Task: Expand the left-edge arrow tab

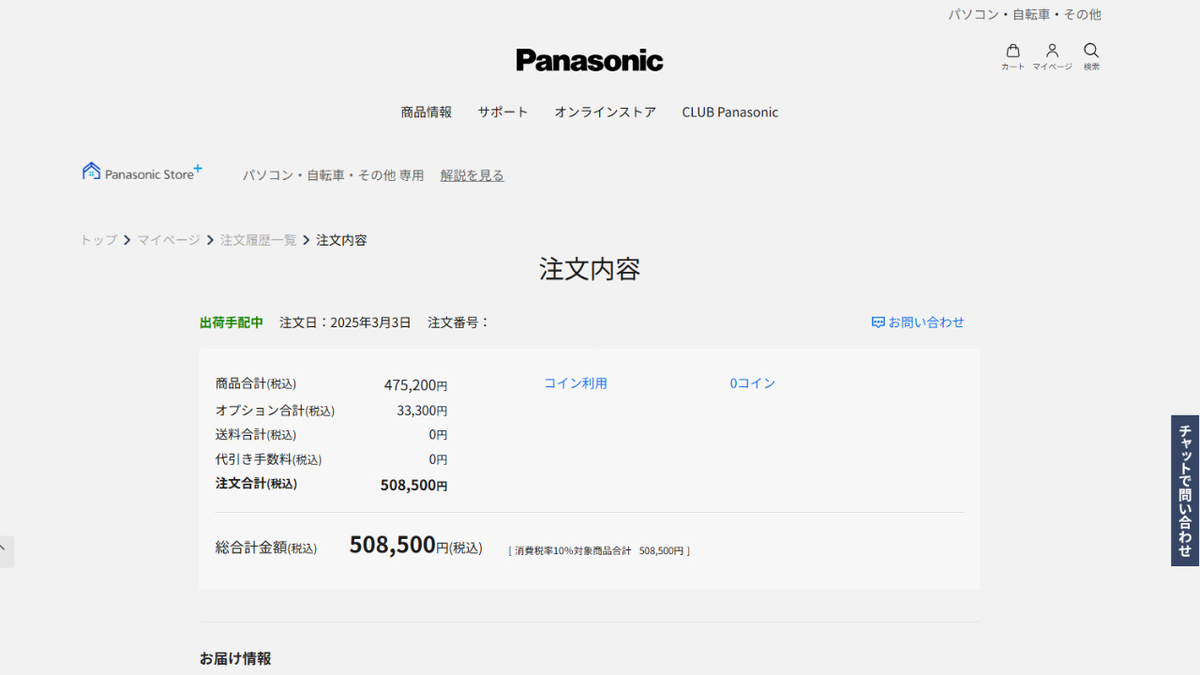Action: click(x=6, y=551)
